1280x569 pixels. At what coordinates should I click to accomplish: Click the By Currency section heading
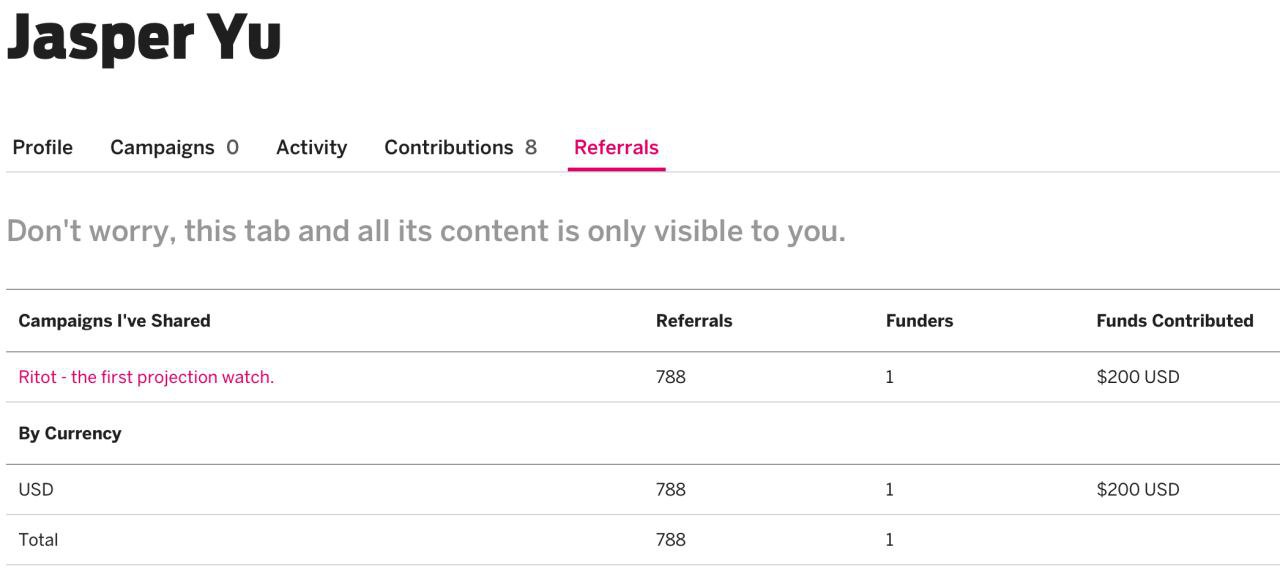click(x=70, y=434)
